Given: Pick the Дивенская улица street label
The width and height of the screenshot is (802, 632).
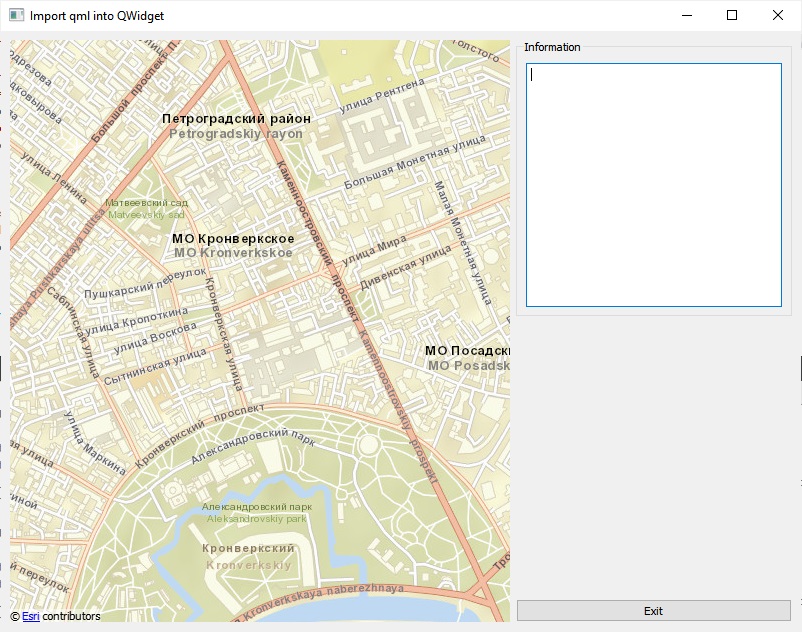Looking at the screenshot, I should 405,268.
